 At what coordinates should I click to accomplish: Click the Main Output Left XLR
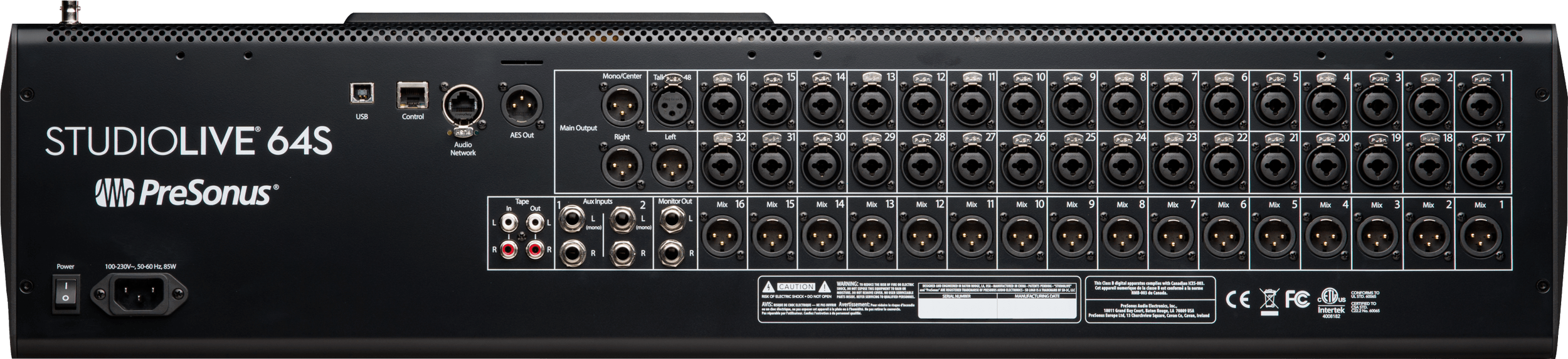tap(672, 166)
